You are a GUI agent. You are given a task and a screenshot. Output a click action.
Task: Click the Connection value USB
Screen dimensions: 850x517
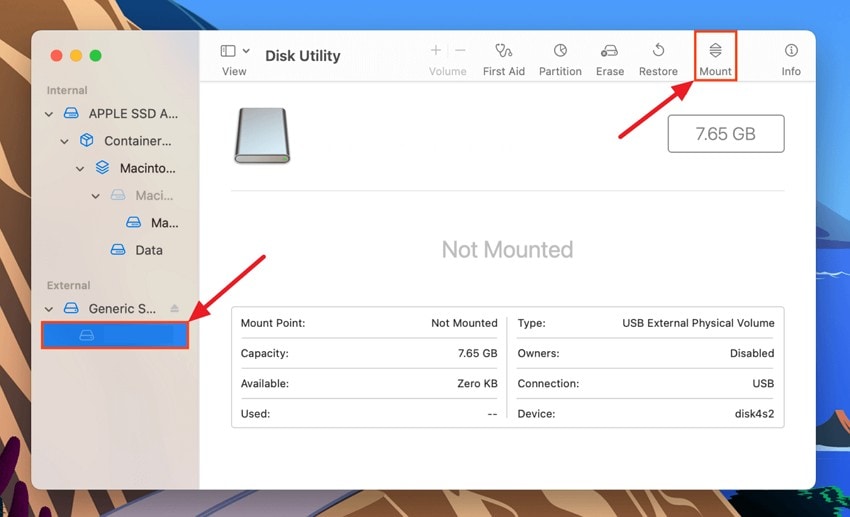point(763,383)
